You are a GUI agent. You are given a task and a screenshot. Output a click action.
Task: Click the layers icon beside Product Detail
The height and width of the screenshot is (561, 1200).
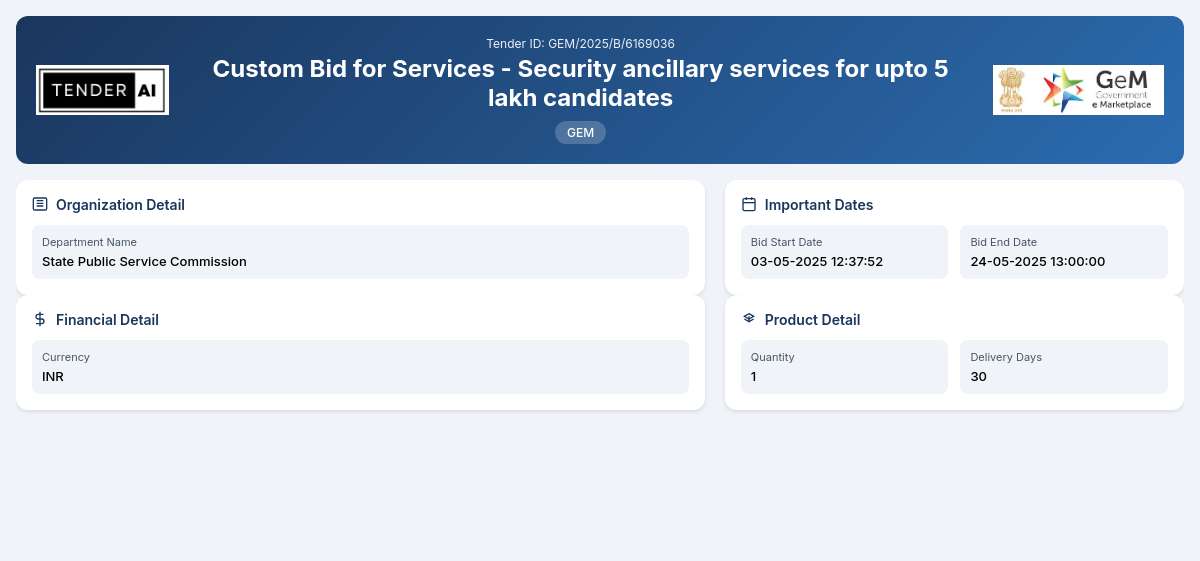pyautogui.click(x=749, y=319)
